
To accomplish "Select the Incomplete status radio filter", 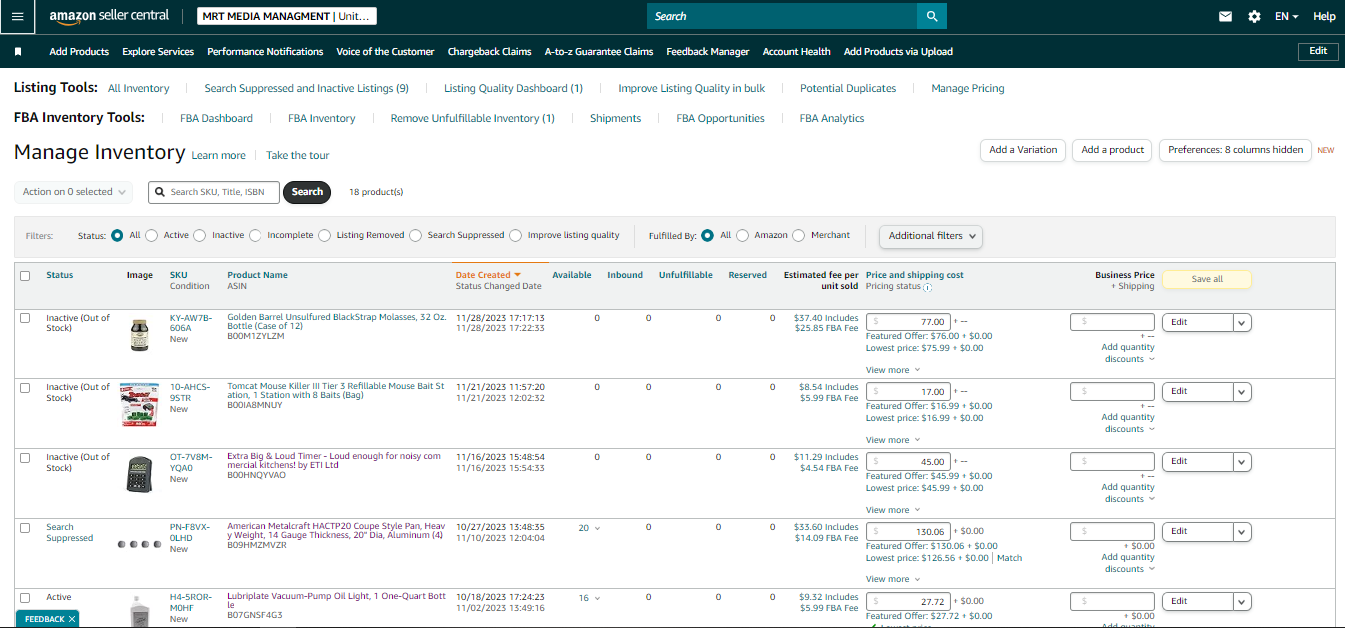I will tap(255, 236).
